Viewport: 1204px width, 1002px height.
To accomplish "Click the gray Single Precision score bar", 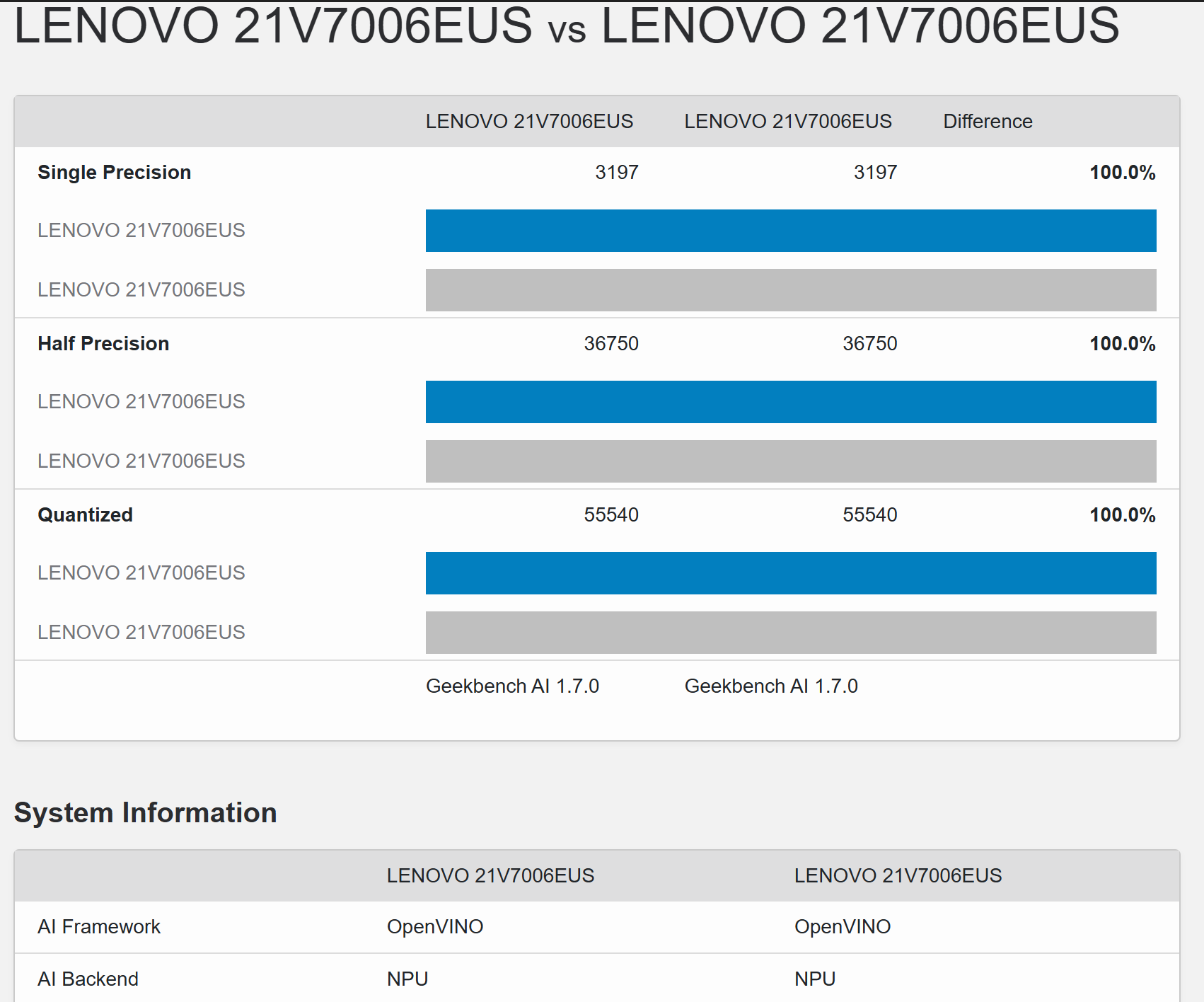I will coord(791,290).
